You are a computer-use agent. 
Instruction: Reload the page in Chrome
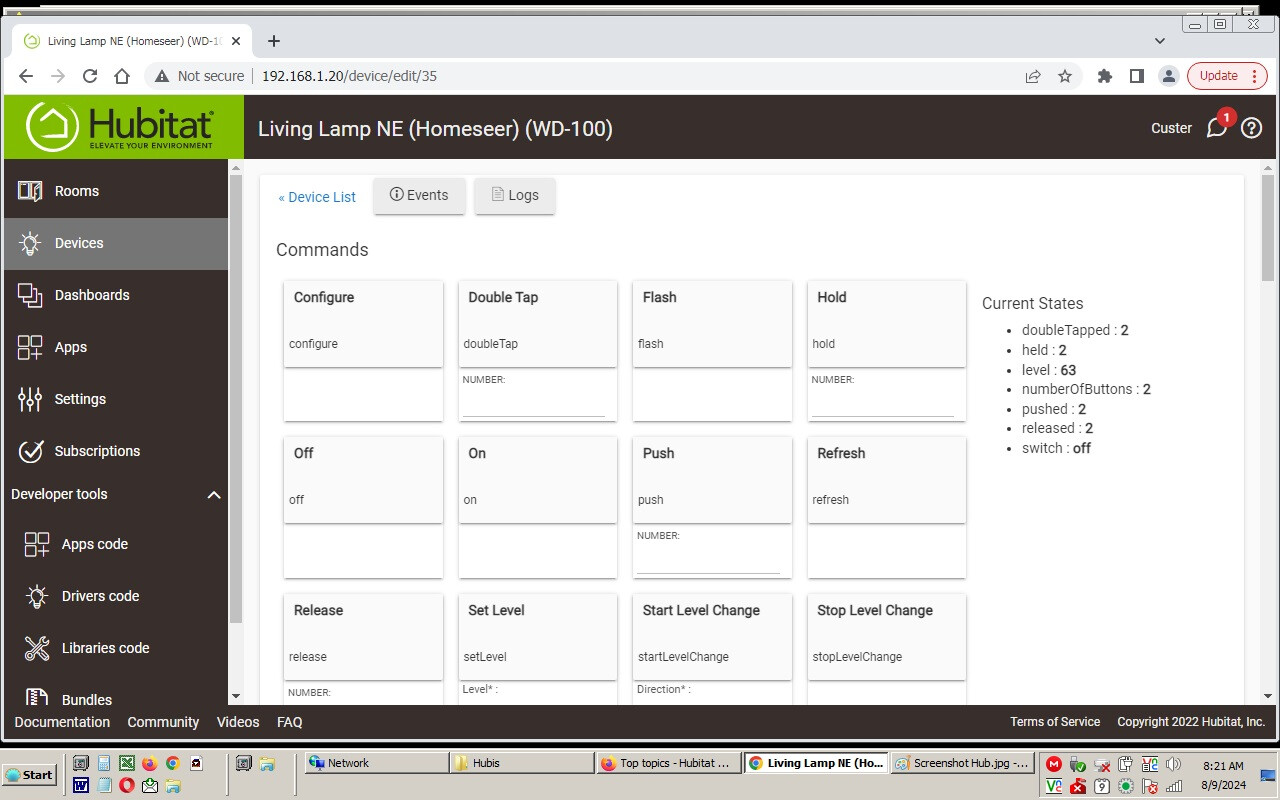coord(90,76)
